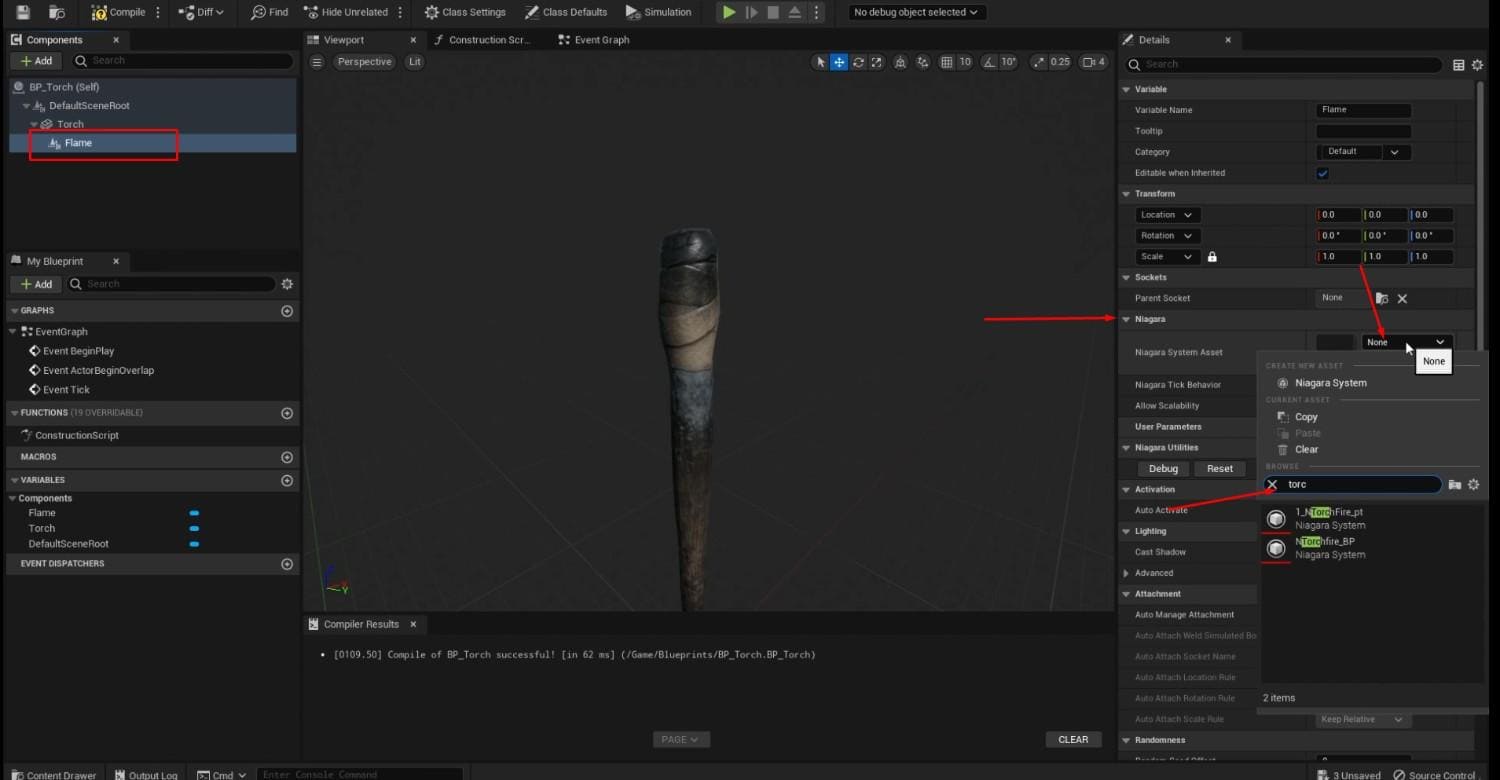
Task: Click the Eject playback button
Action: click(794, 12)
